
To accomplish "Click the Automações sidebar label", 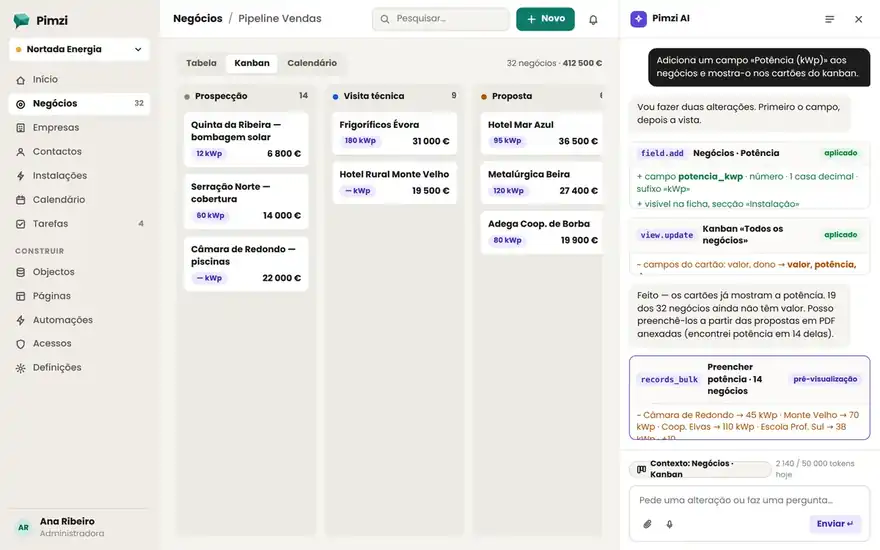I will (x=63, y=320).
